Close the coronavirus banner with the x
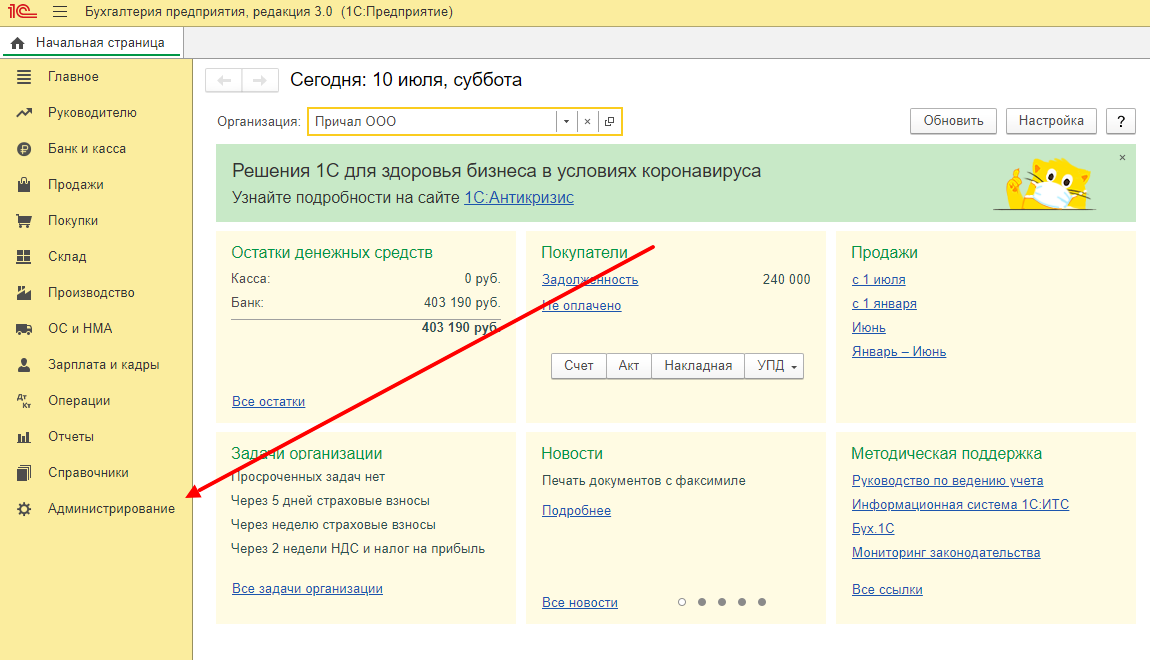Viewport: 1150px width, 660px height. click(1122, 158)
